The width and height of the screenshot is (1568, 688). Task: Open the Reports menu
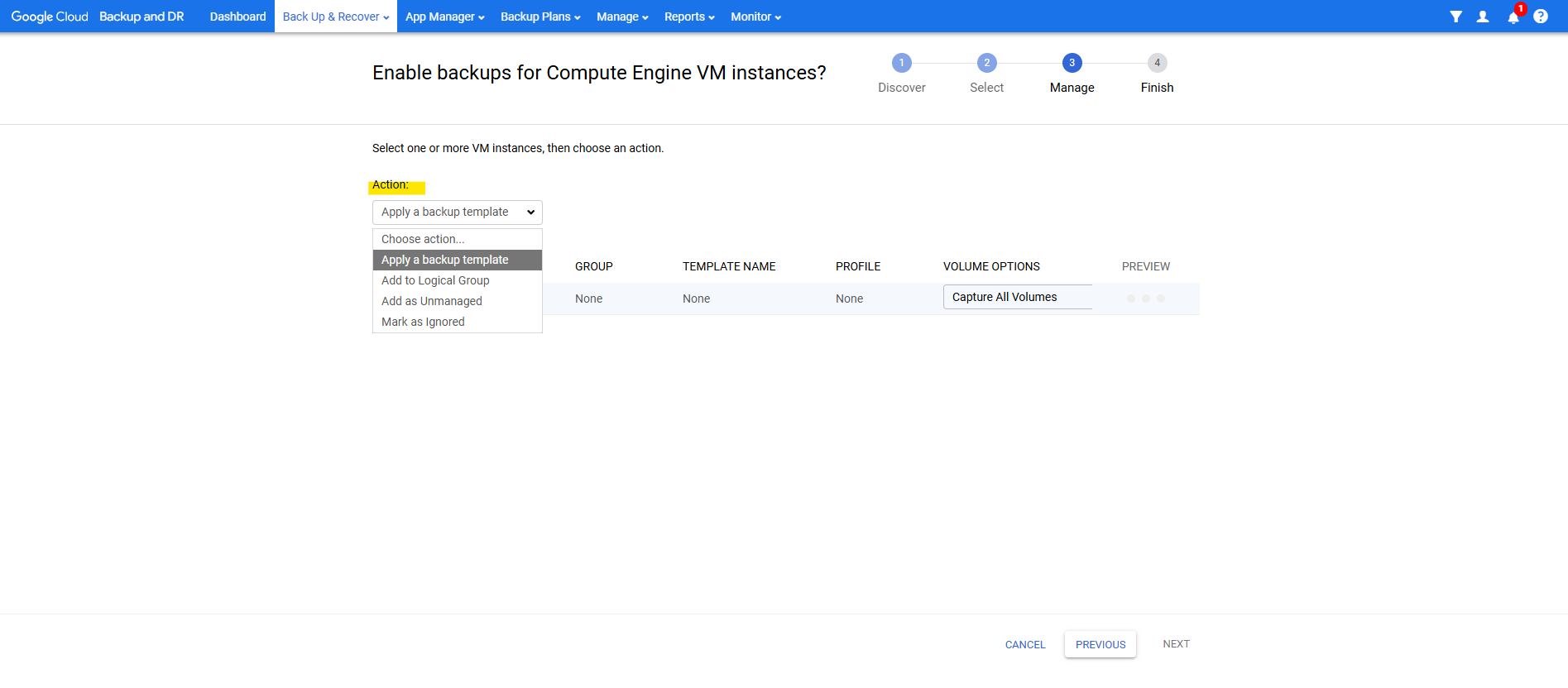(x=688, y=17)
